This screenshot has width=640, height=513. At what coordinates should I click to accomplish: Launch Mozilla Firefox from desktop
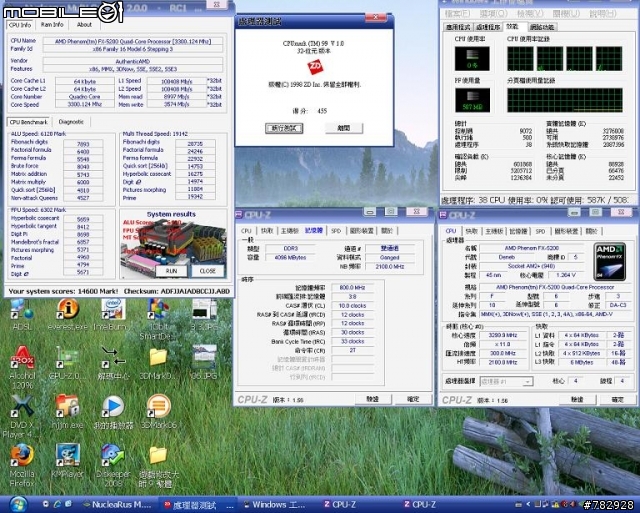pyautogui.click(x=22, y=465)
